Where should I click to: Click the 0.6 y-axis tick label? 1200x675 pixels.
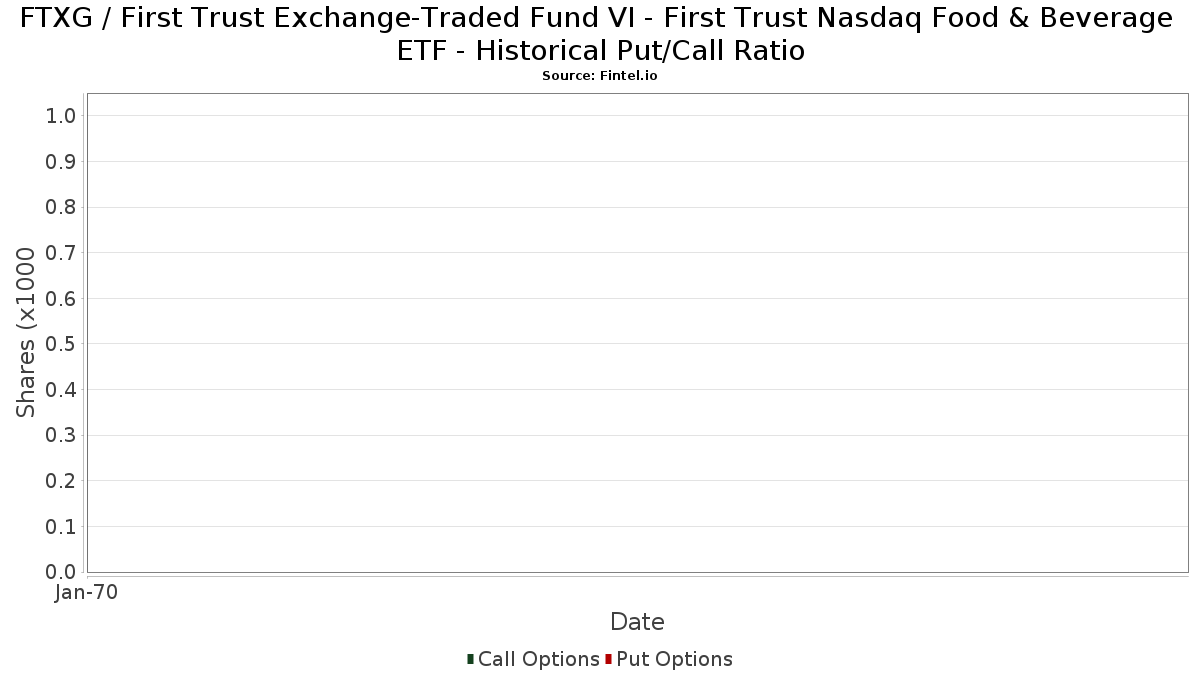click(x=61, y=299)
